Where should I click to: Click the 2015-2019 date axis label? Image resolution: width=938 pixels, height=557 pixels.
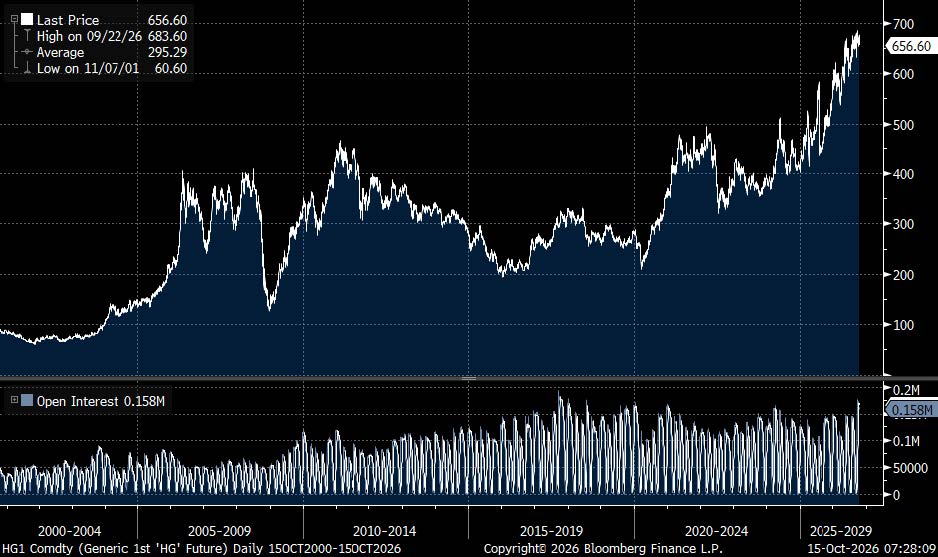(551, 531)
